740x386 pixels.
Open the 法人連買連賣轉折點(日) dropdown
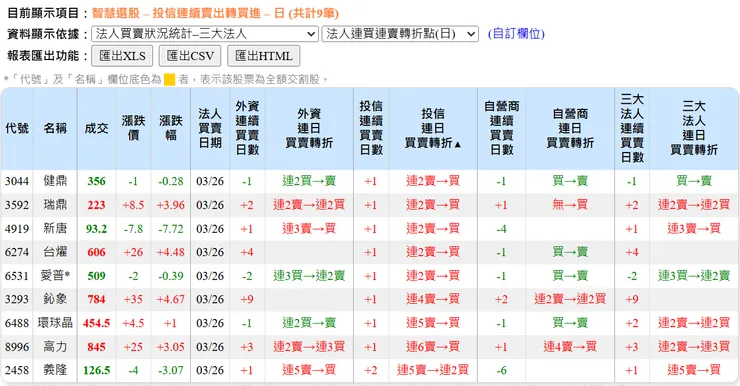tap(400, 34)
